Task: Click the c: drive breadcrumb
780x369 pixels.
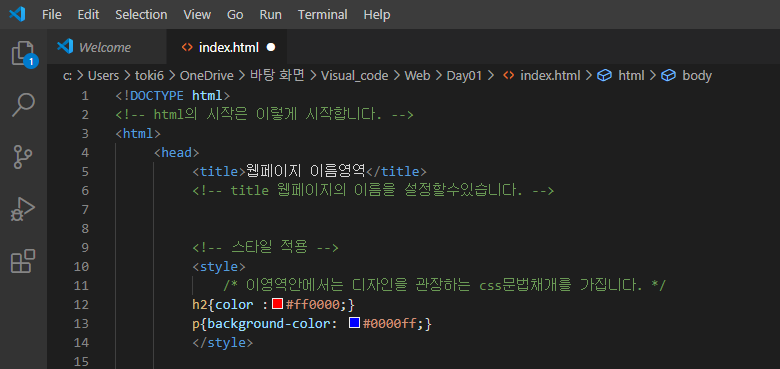Action: (x=67, y=76)
